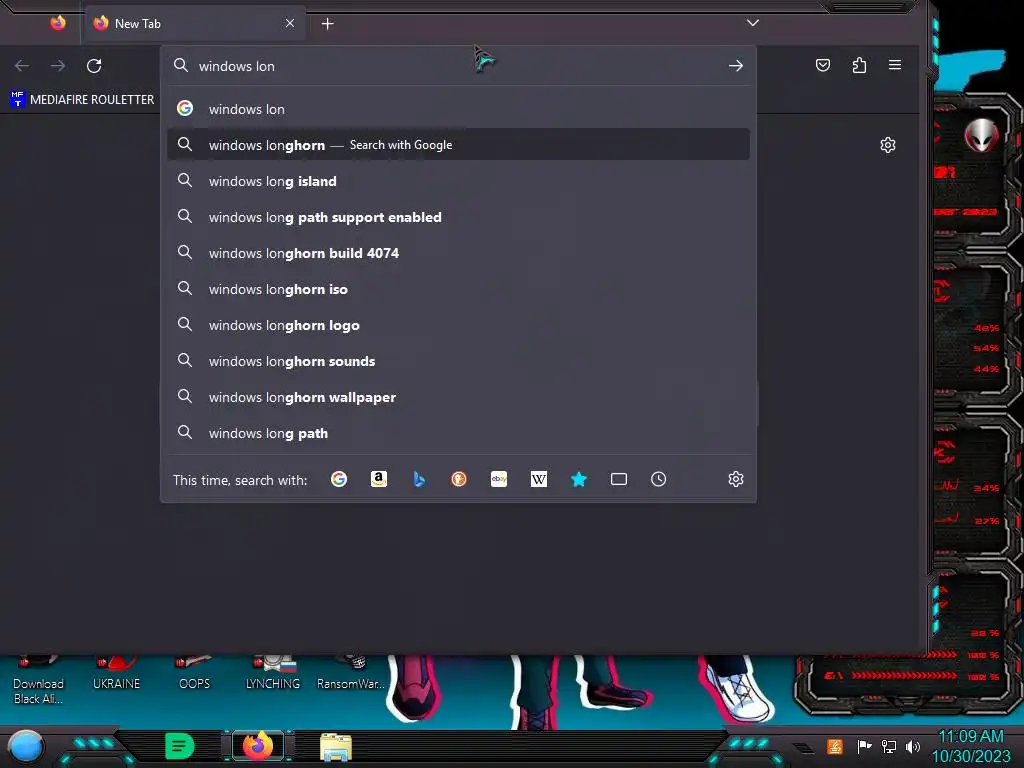Open New Tab personalize gear icon
This screenshot has width=1024, height=768.
click(x=888, y=145)
